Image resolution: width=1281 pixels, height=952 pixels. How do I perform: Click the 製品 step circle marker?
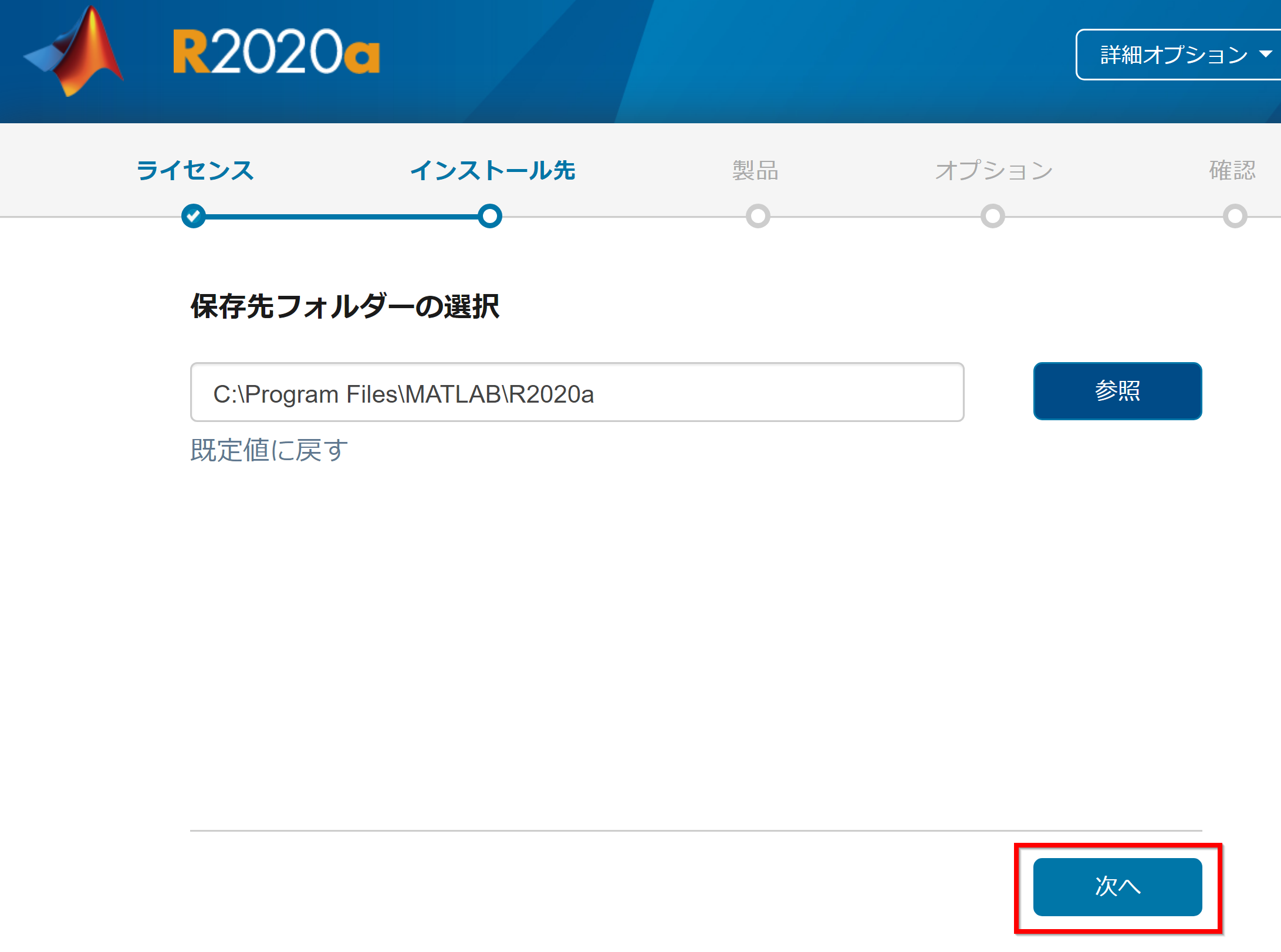[x=758, y=216]
